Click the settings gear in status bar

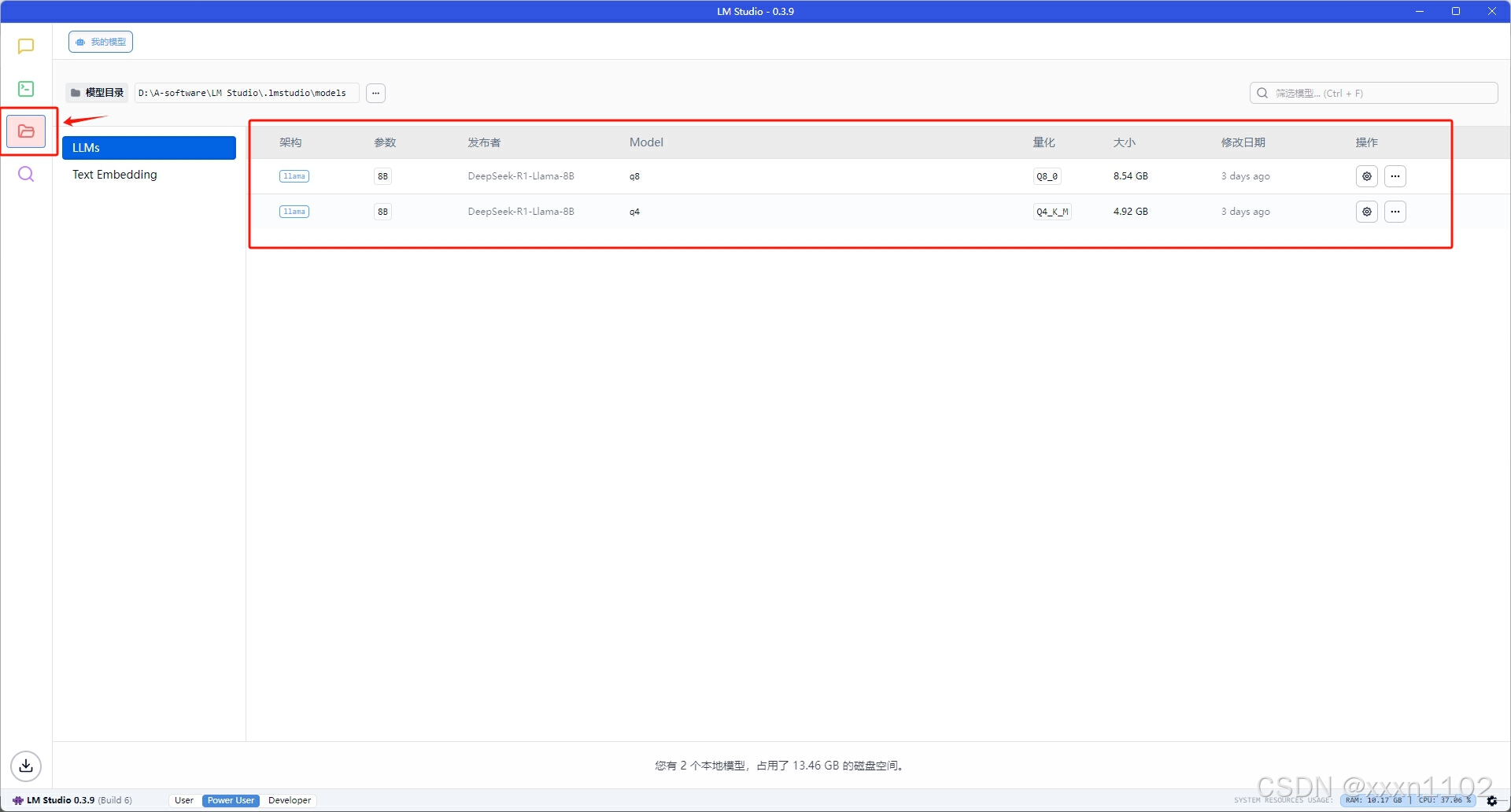pos(1492,800)
